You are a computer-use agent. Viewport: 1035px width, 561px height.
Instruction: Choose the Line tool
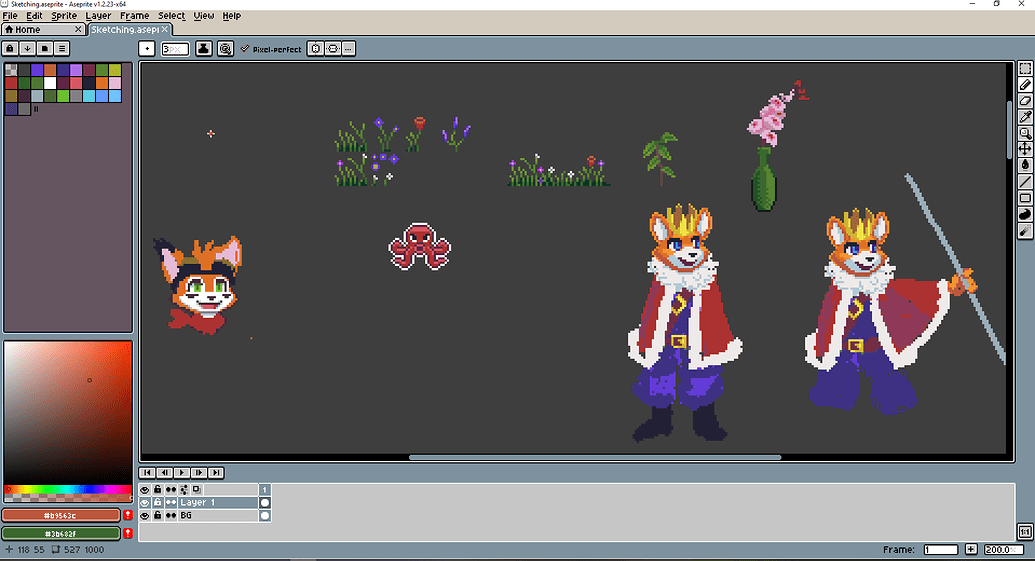(1025, 182)
